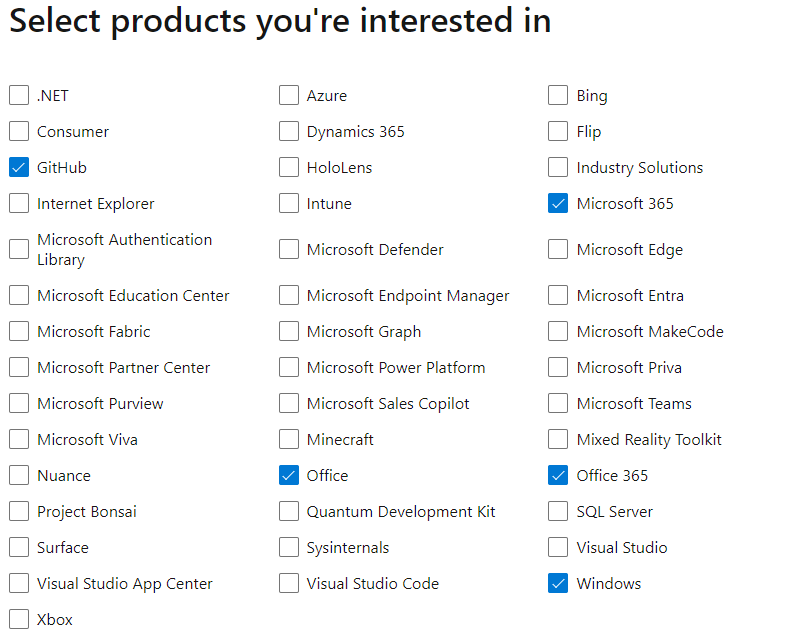Screen dimensions: 790x637
Task: Click the 'Microsoft Edge' label text
Action: (x=629, y=250)
